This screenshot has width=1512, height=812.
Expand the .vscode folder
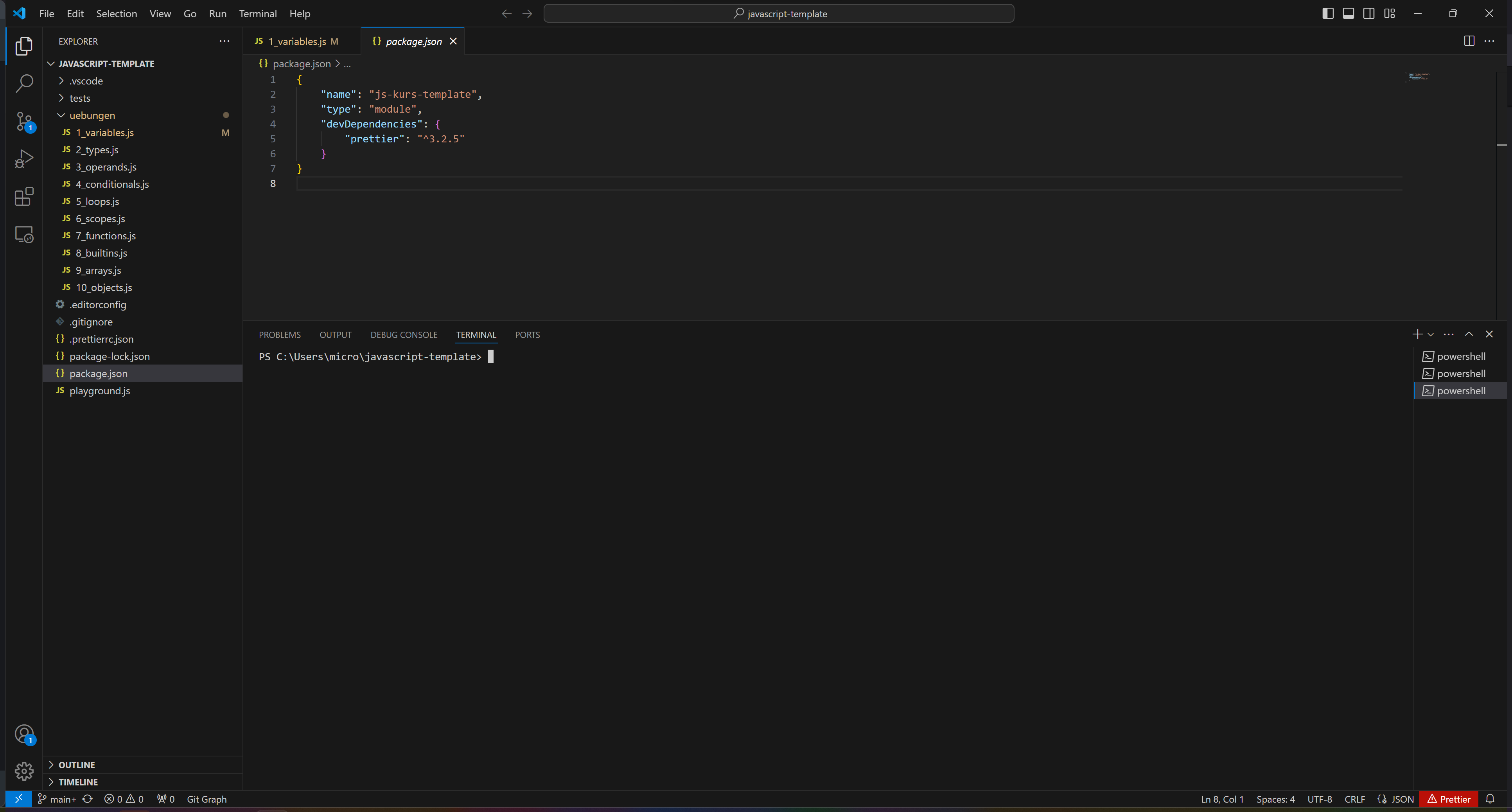(86, 81)
